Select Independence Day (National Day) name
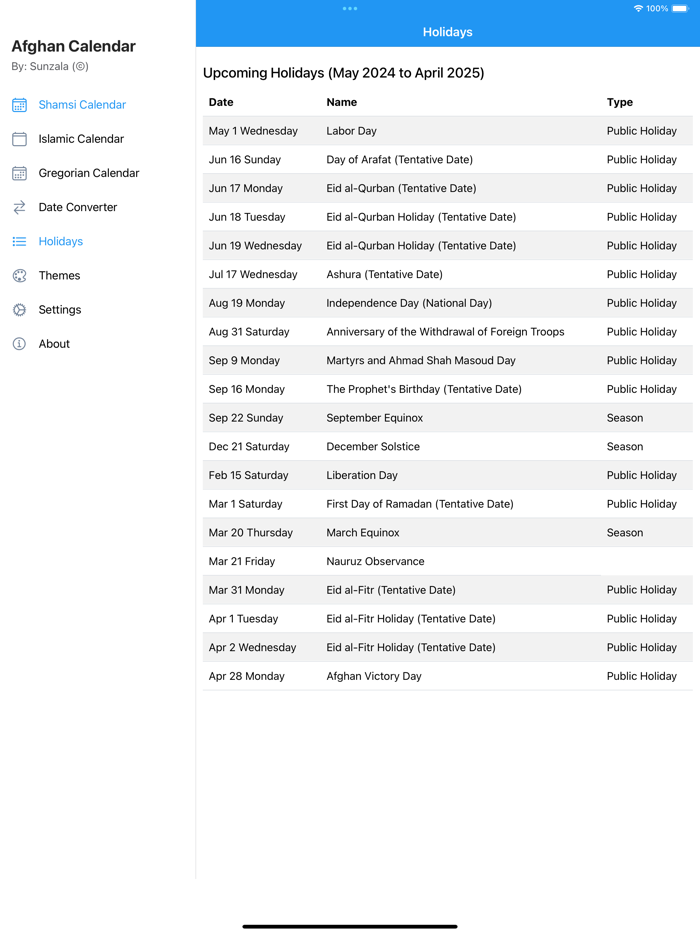Screen dimensions: 700x934 [409, 303]
